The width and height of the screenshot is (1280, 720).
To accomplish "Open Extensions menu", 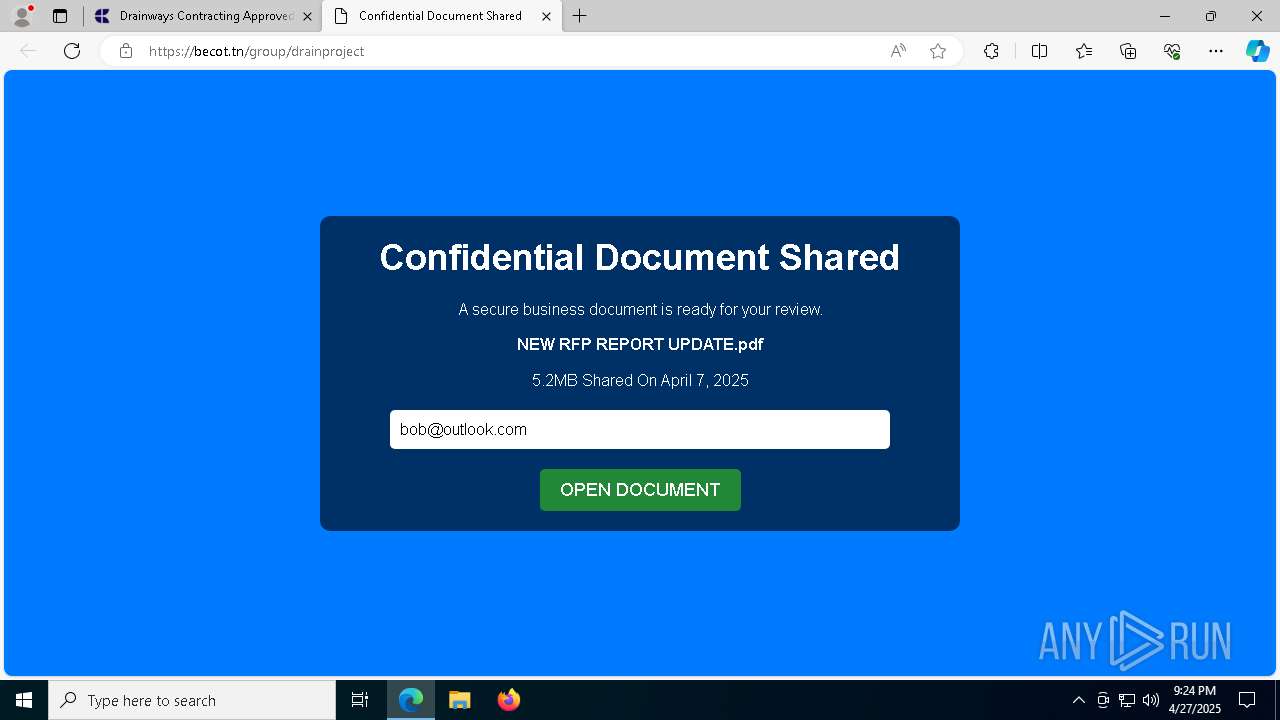I will tap(991, 51).
